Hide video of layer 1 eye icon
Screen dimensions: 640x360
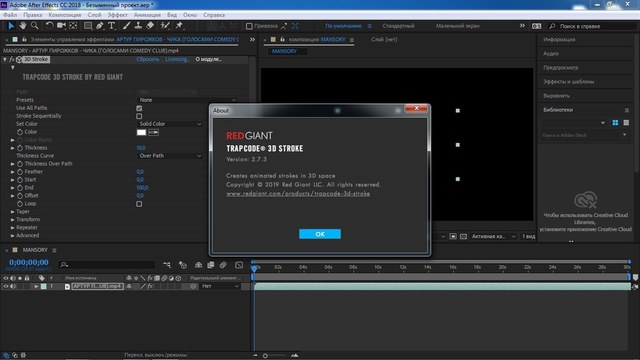pyautogui.click(x=6, y=286)
